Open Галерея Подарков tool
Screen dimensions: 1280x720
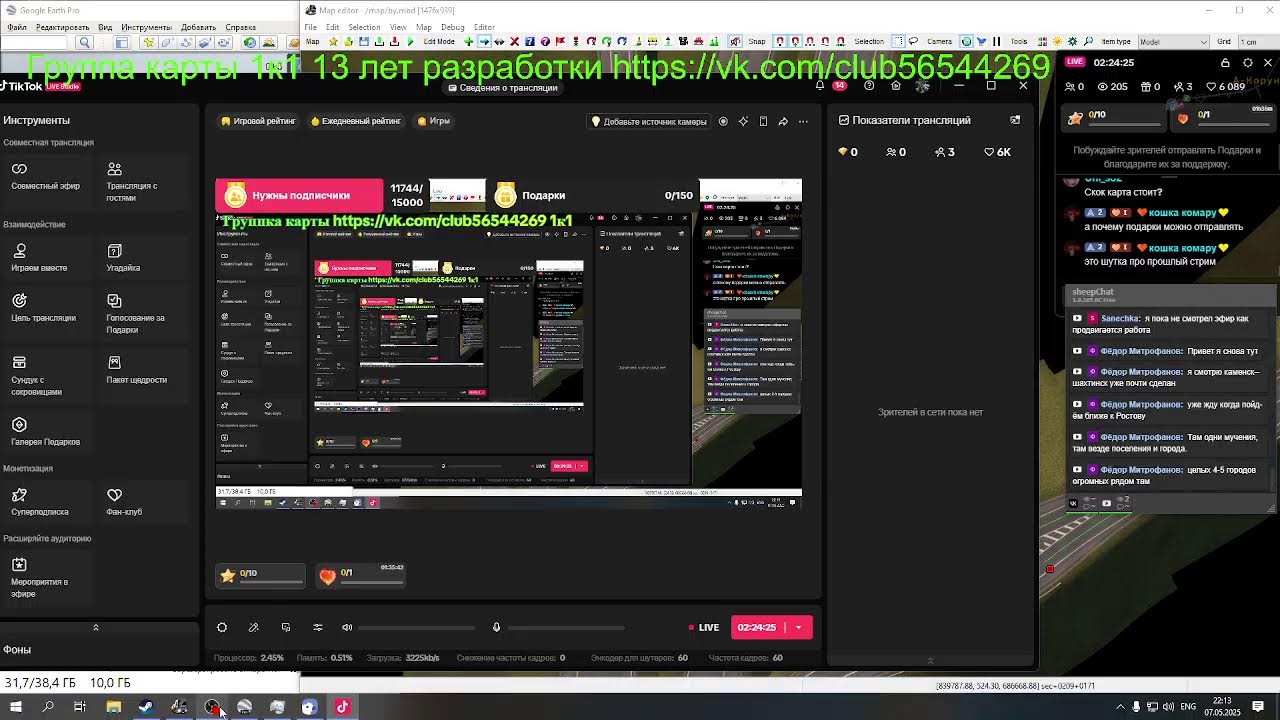pyautogui.click(x=45, y=431)
